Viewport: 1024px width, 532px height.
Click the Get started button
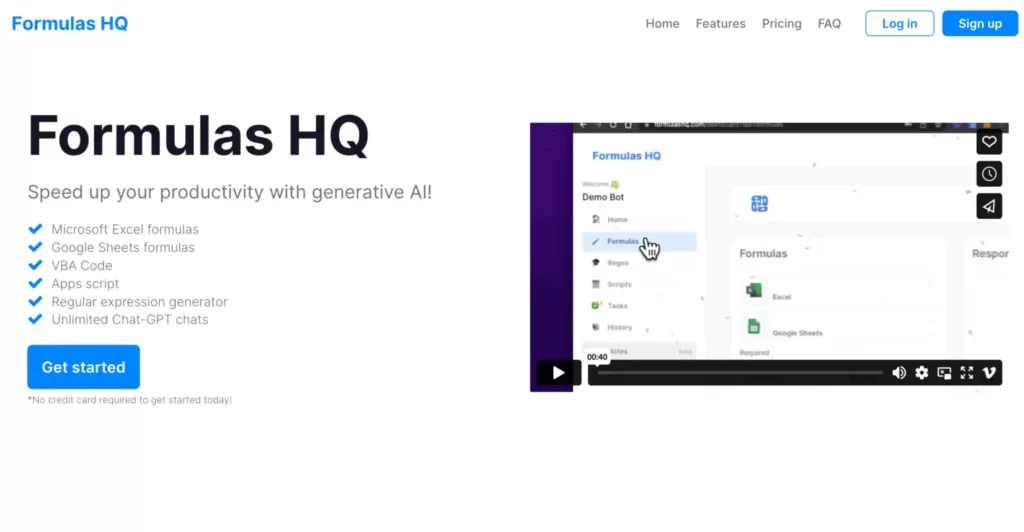(x=84, y=367)
